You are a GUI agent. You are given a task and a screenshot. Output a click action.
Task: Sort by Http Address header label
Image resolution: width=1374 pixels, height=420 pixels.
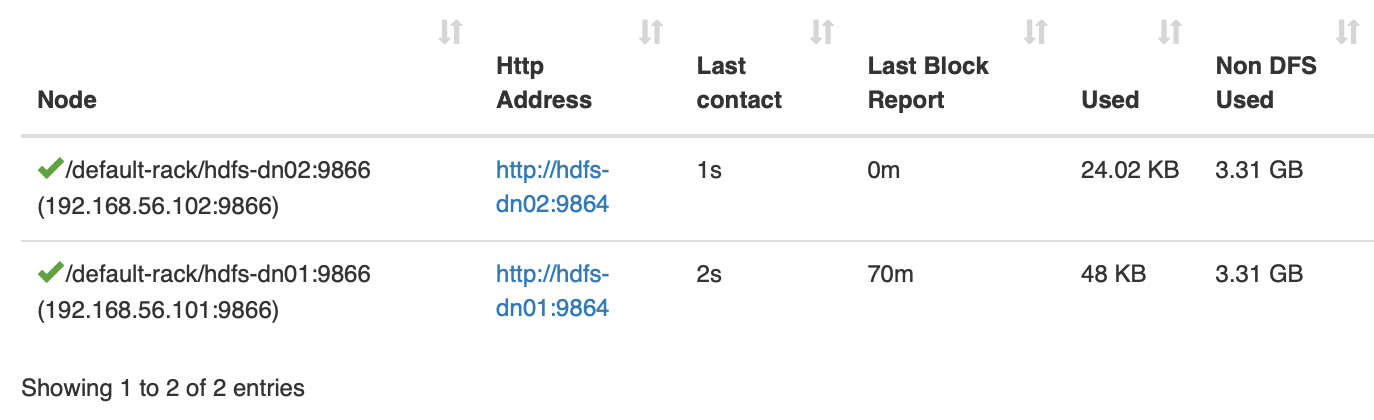point(543,83)
